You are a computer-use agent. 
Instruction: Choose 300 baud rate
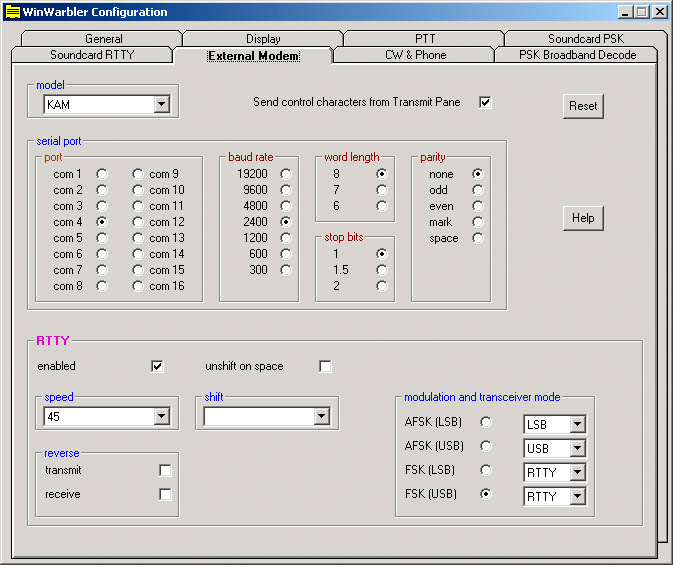point(286,270)
